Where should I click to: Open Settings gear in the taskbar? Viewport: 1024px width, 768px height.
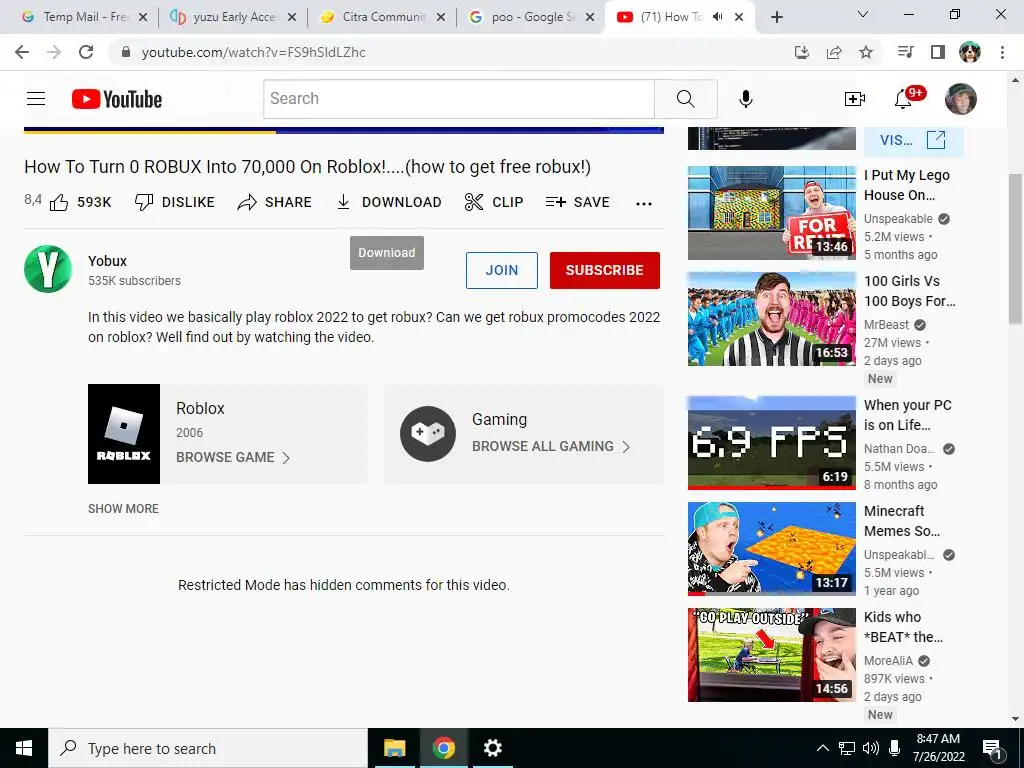[492, 748]
